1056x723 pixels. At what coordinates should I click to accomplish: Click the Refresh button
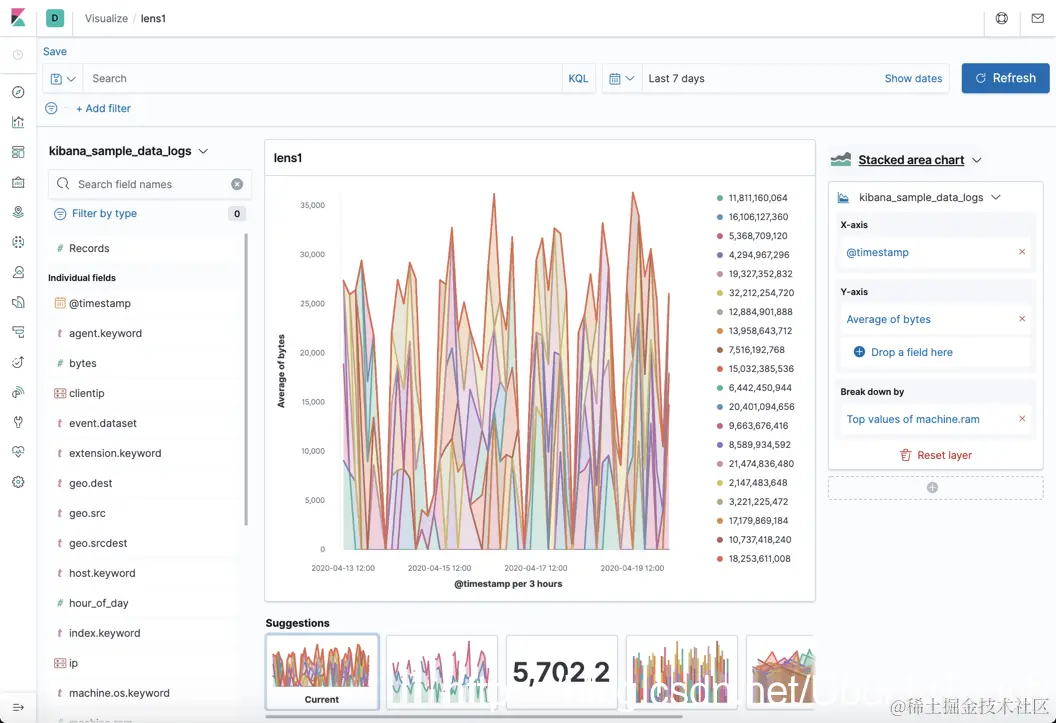(1005, 78)
